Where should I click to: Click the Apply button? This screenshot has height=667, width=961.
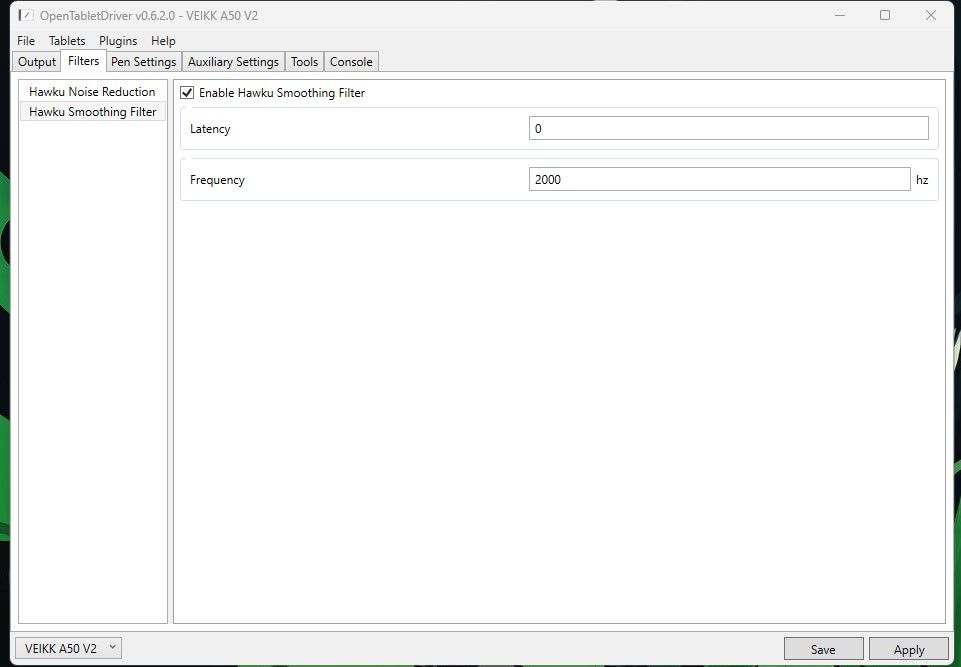908,648
